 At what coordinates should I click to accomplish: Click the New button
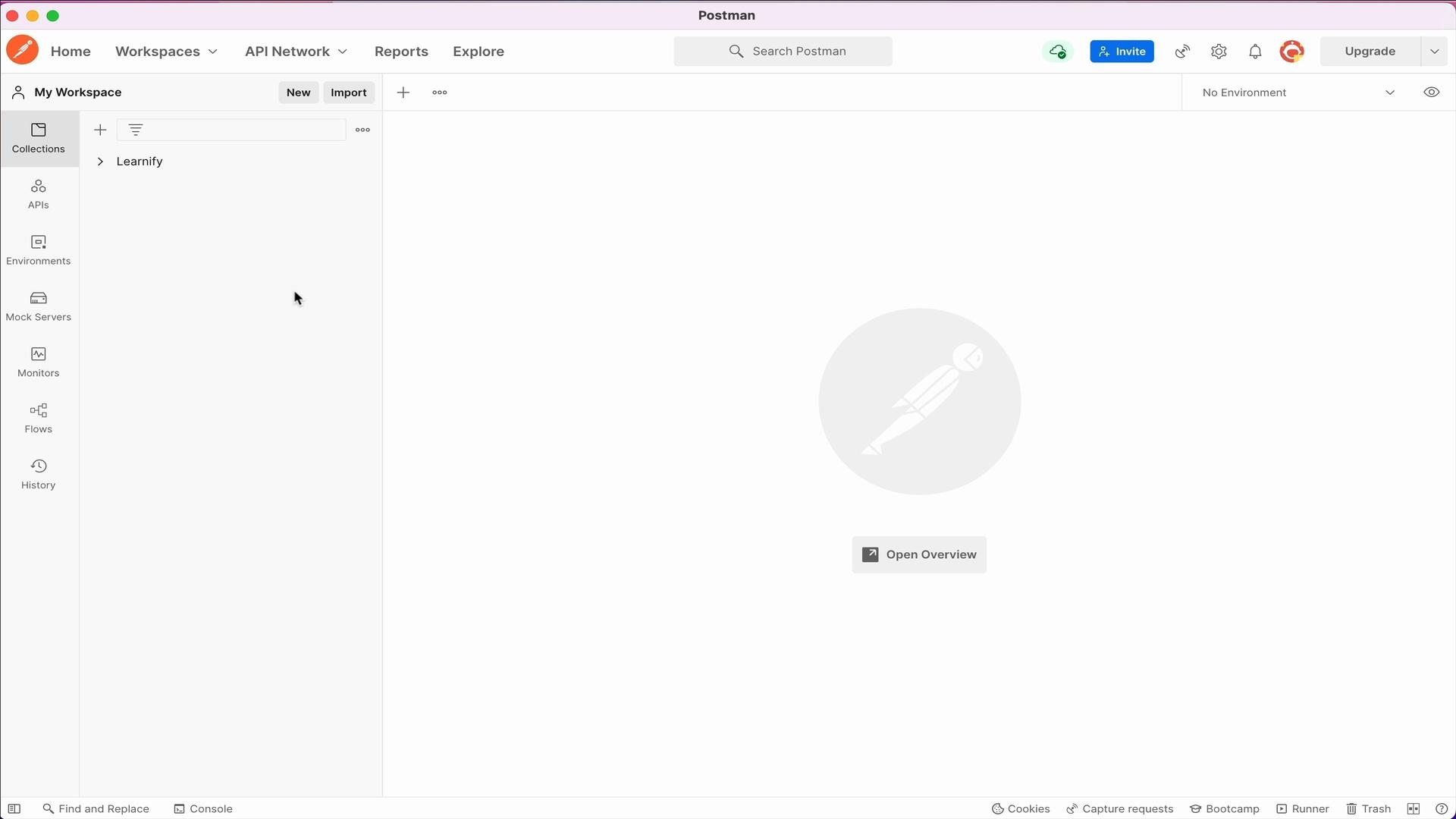pos(298,93)
